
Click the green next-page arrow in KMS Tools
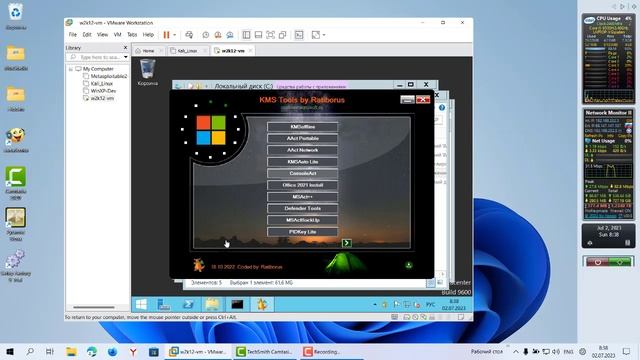coord(347,243)
